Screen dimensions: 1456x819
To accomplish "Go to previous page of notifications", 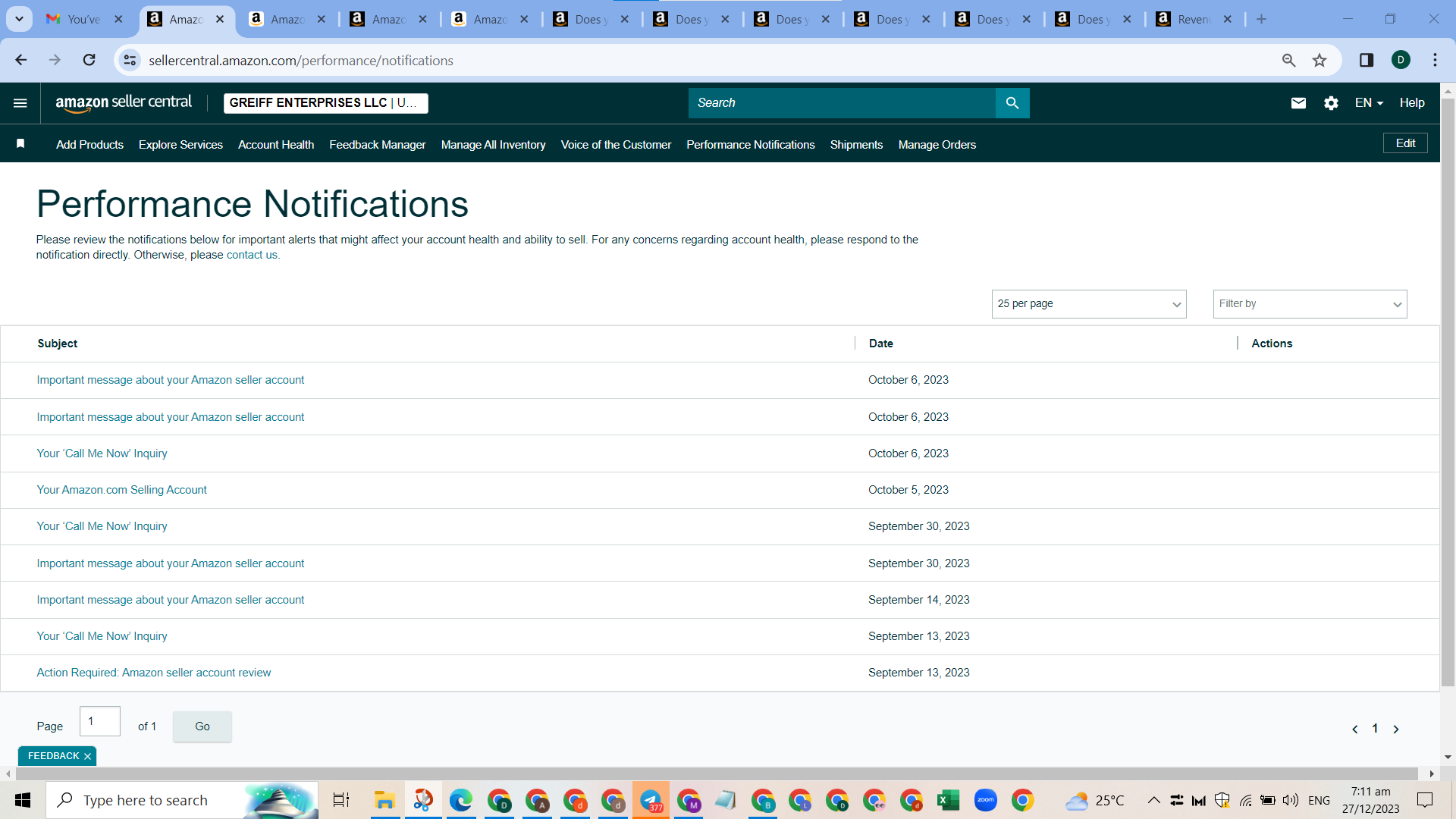I will click(x=1355, y=729).
